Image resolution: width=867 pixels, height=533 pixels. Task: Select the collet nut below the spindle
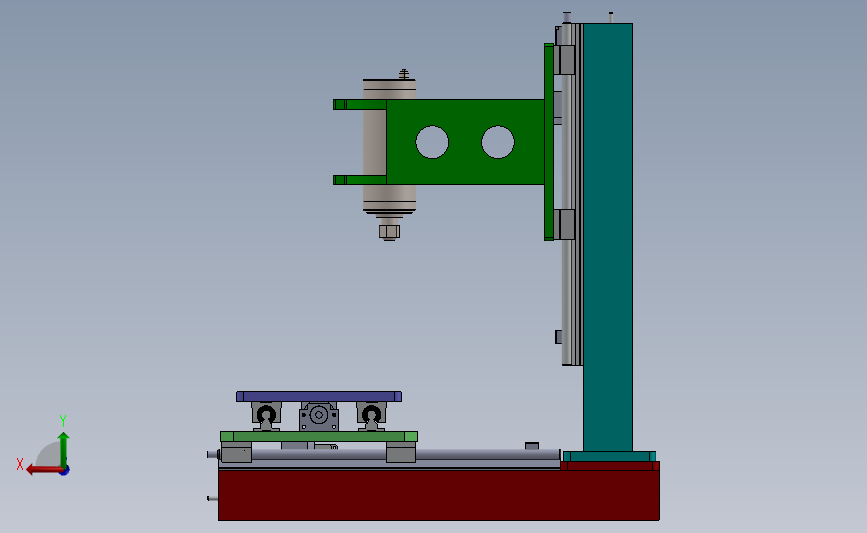[x=389, y=231]
